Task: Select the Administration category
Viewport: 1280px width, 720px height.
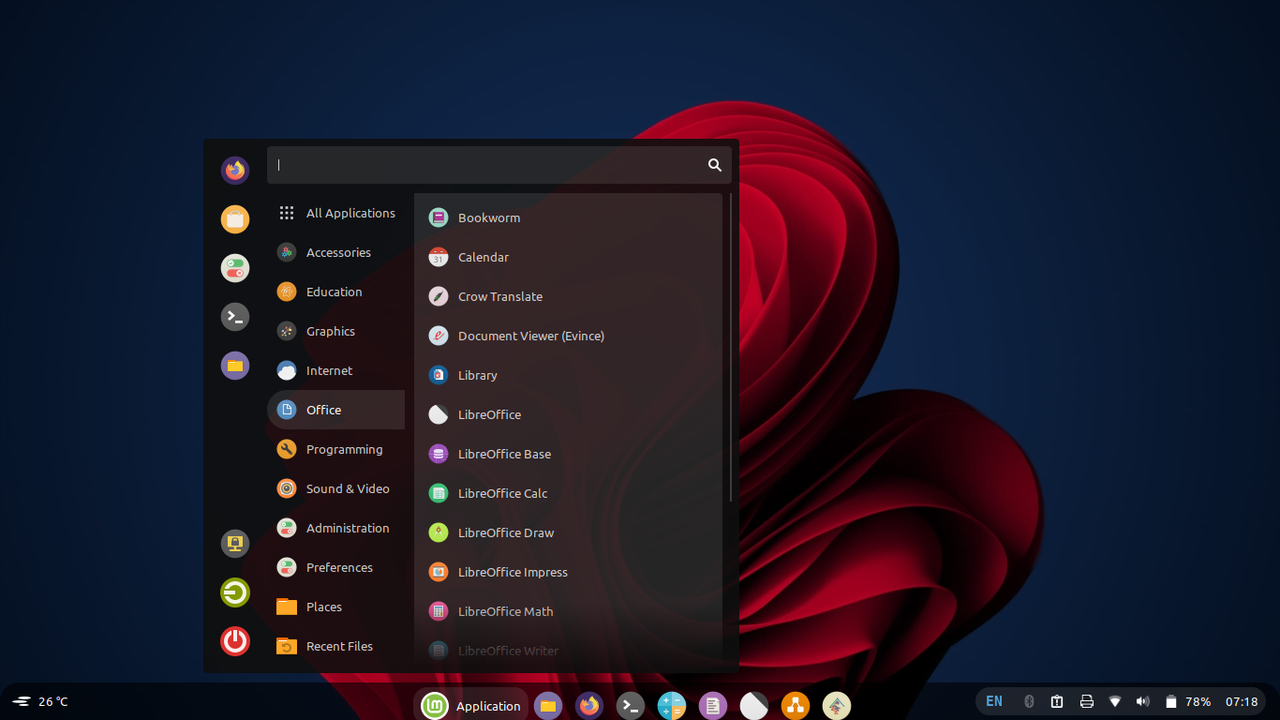Action: [336, 528]
